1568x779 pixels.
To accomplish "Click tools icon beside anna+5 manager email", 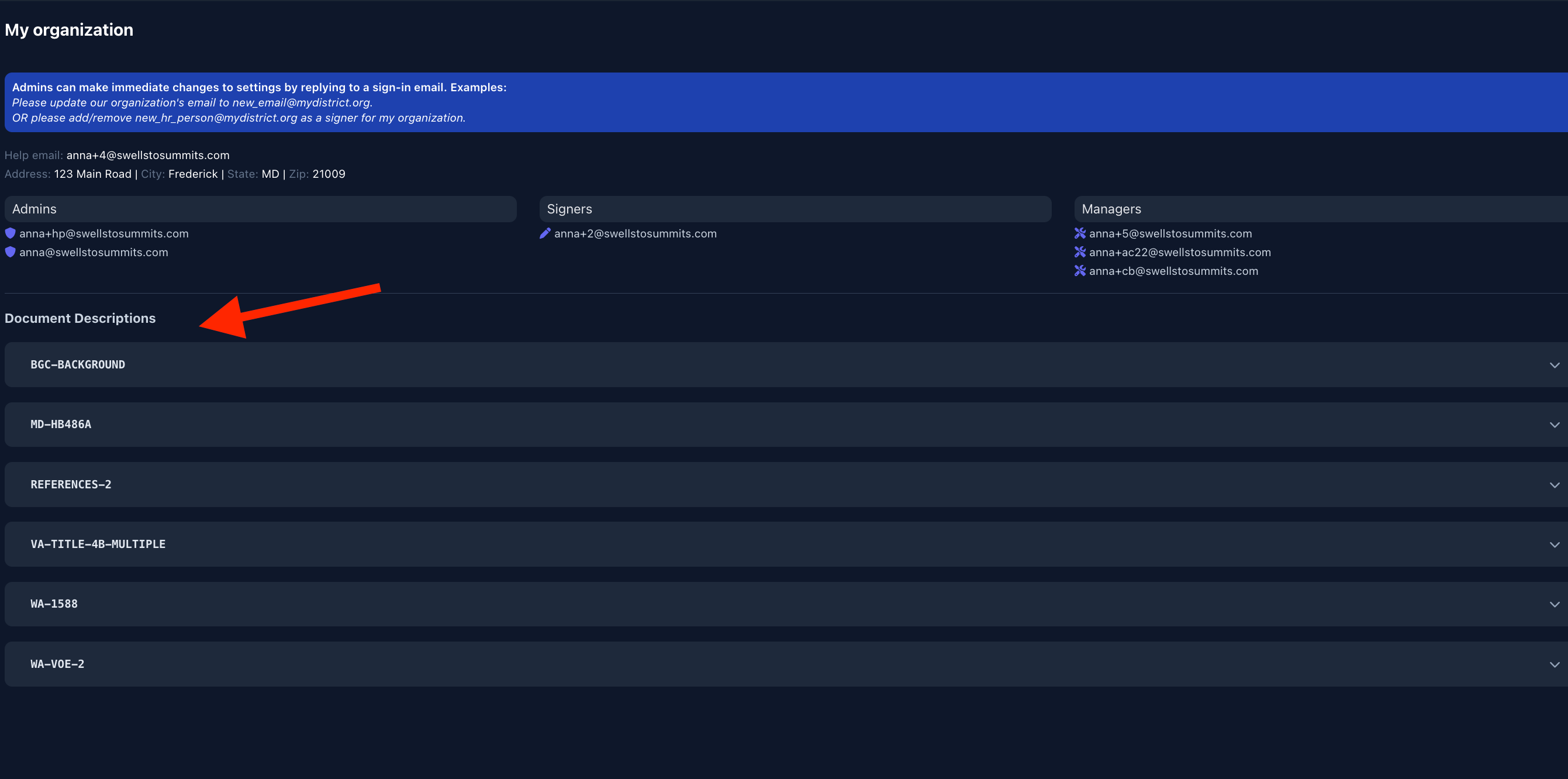I will click(1080, 233).
